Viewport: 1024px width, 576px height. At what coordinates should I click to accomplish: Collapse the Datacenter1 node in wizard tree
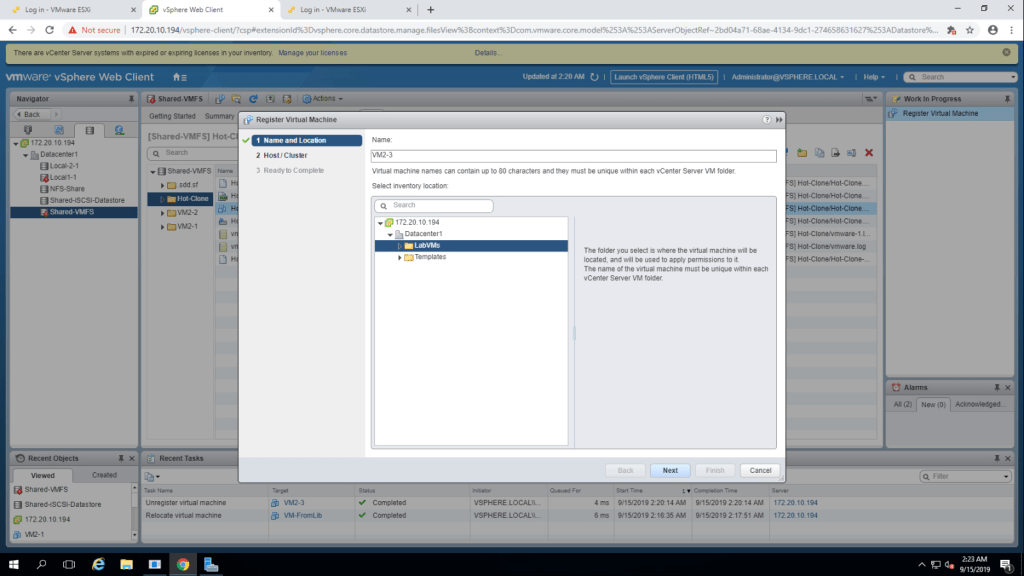[389, 234]
